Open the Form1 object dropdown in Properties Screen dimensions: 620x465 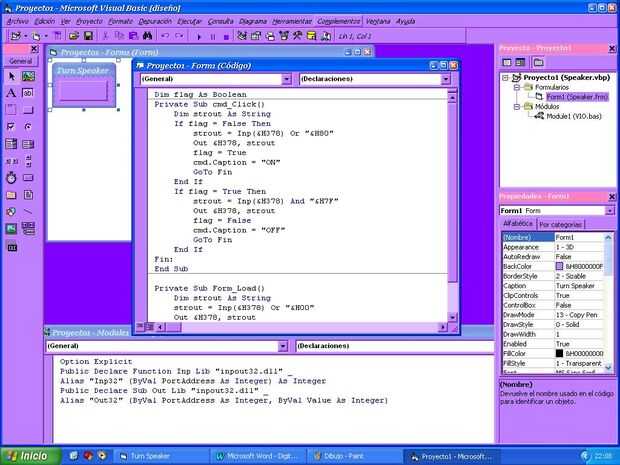coord(610,211)
